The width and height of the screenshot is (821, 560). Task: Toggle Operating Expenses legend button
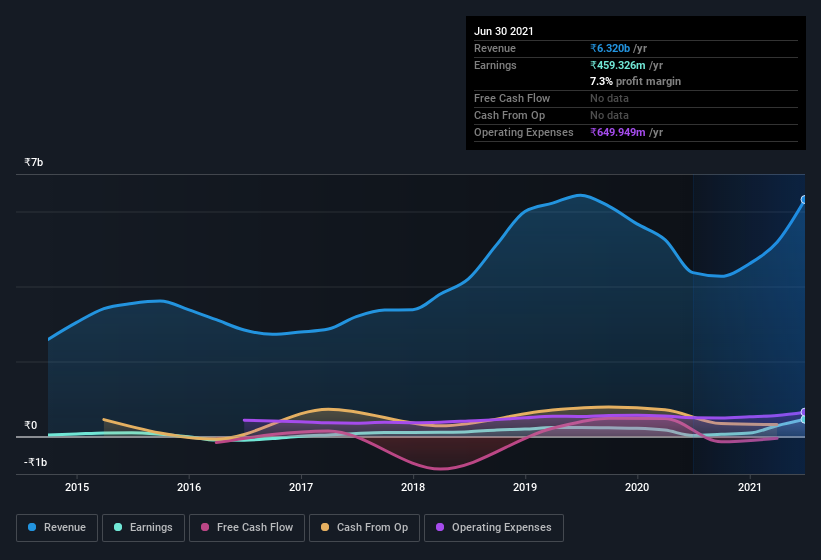493,528
